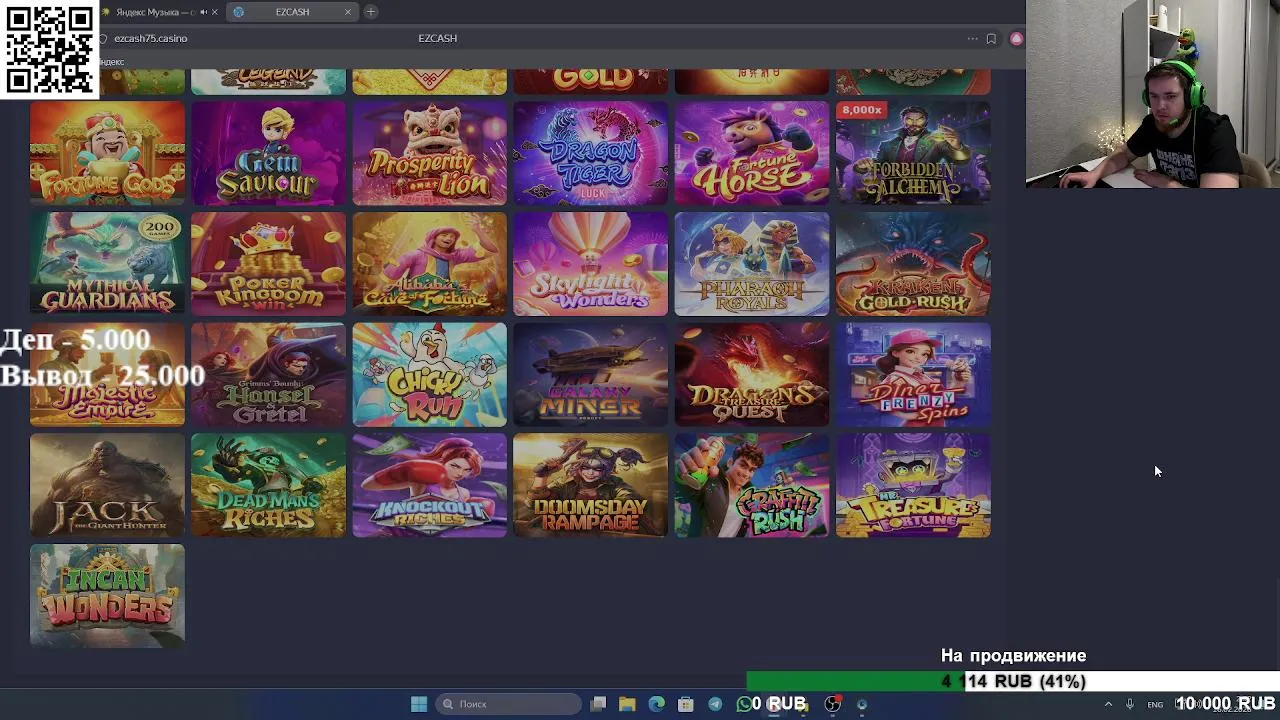Show hidden system tray icons

click(x=1108, y=704)
